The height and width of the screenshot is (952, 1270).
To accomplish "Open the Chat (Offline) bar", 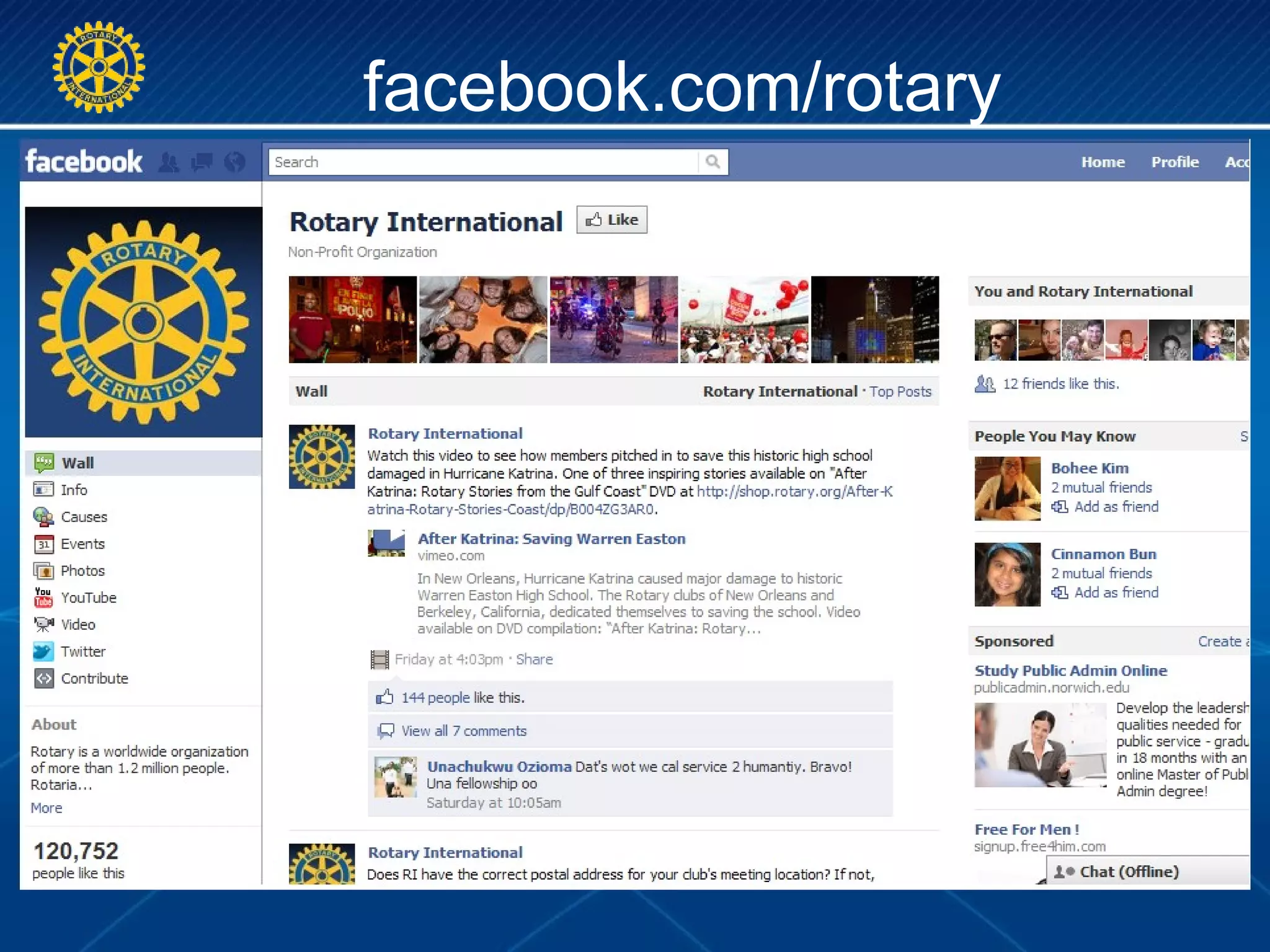I will [1148, 871].
